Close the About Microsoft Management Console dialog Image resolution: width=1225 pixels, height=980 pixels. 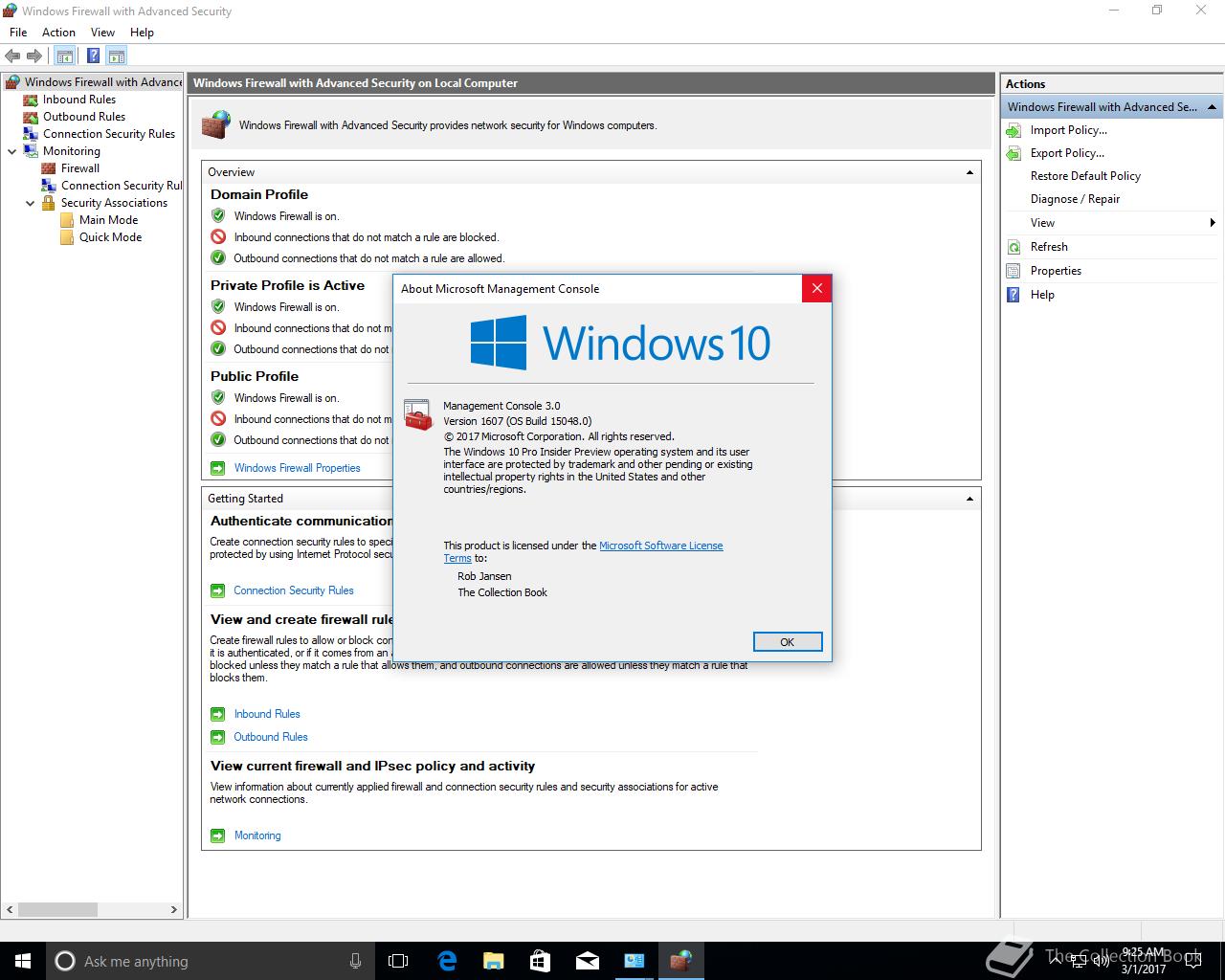pyautogui.click(x=816, y=288)
